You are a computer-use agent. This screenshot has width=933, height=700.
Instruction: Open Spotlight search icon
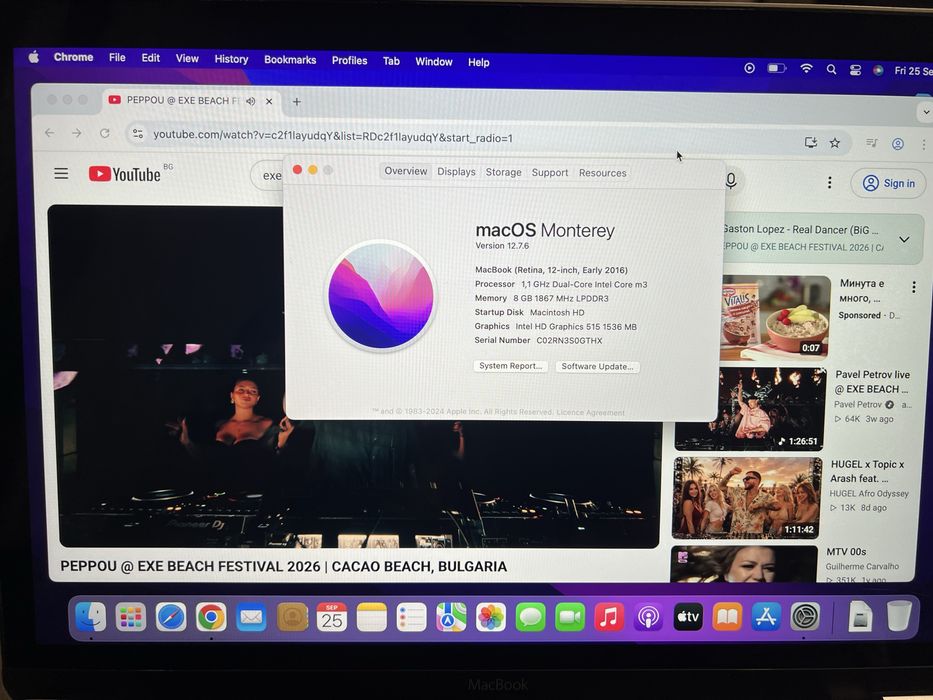click(x=831, y=70)
